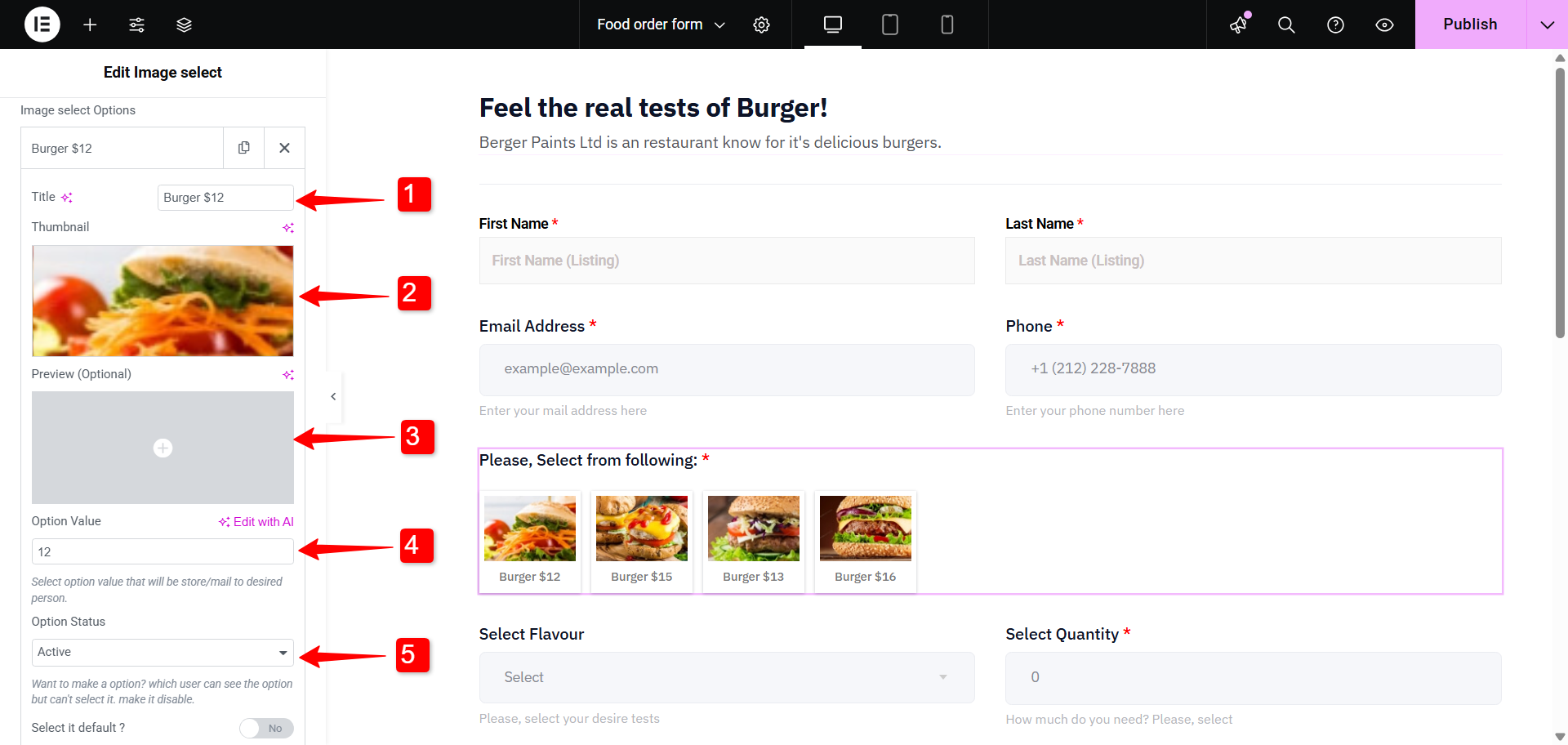Screen dimensions: 1568x745
Task: Open the Food order form document dropdown
Action: tap(661, 25)
